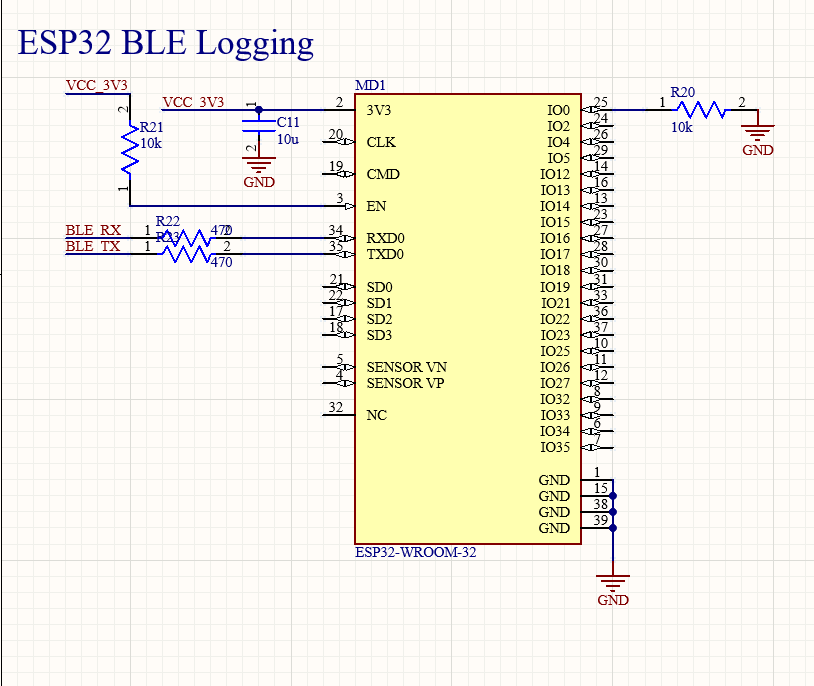The image size is (814, 686).
Task: Click the "IO32" pin name
Action: [555, 399]
